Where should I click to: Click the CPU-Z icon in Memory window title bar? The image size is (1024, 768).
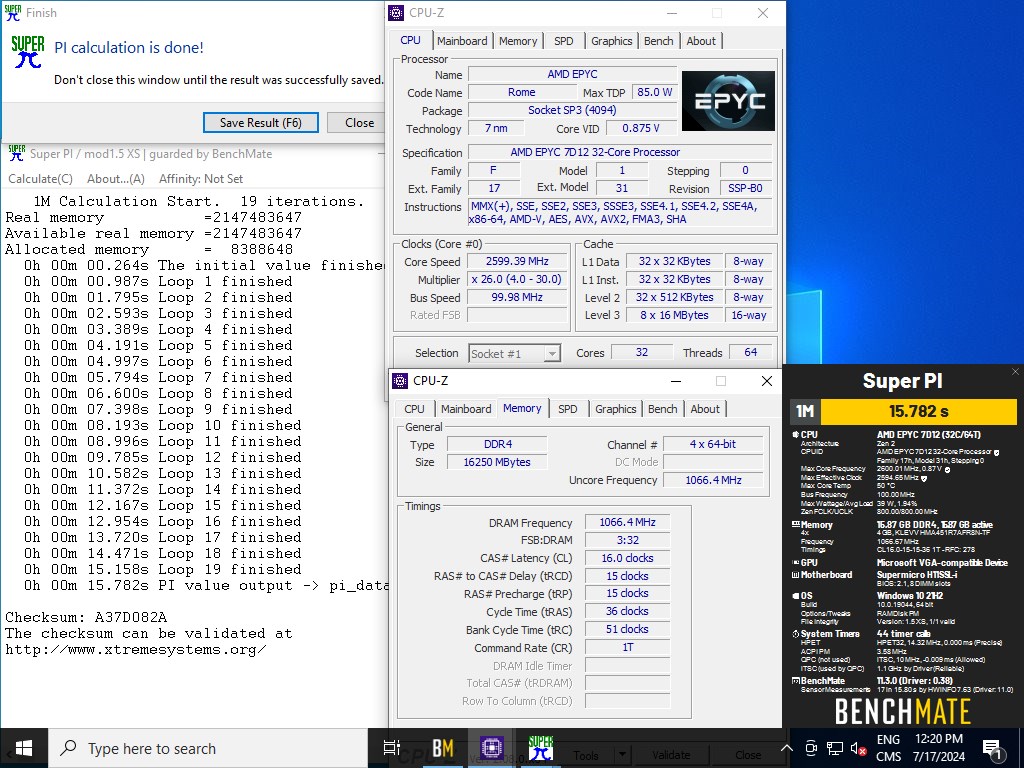pyautogui.click(x=400, y=380)
